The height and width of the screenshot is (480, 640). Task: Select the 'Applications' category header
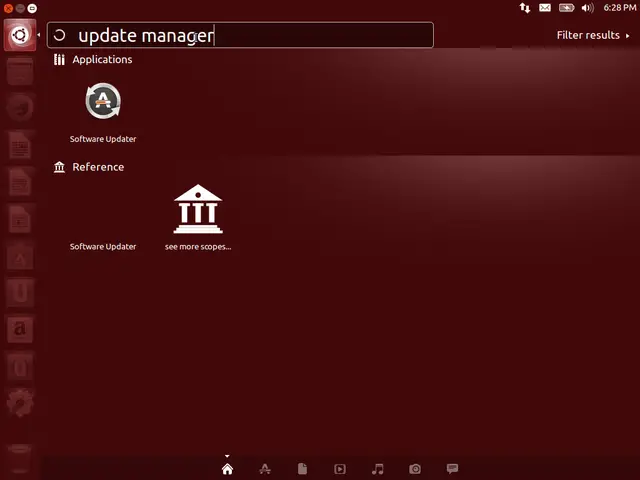pyautogui.click(x=102, y=60)
